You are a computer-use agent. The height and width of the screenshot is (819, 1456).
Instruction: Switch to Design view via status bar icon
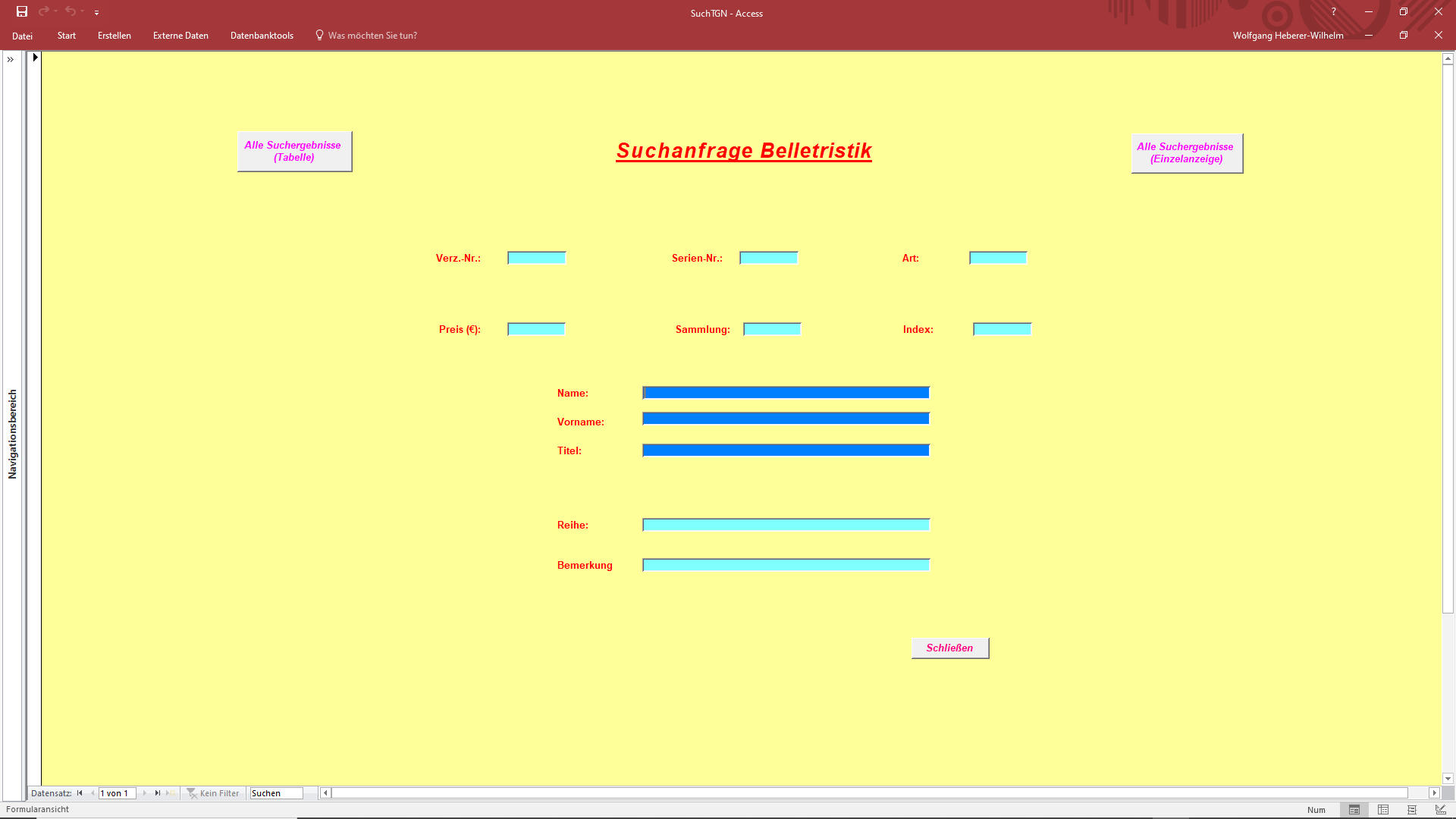(1440, 810)
